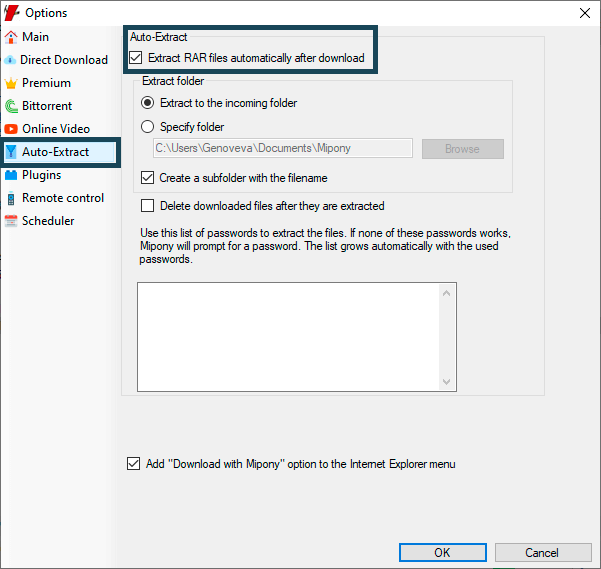601x569 pixels.
Task: Open the Plugins section
Action: tap(41, 175)
